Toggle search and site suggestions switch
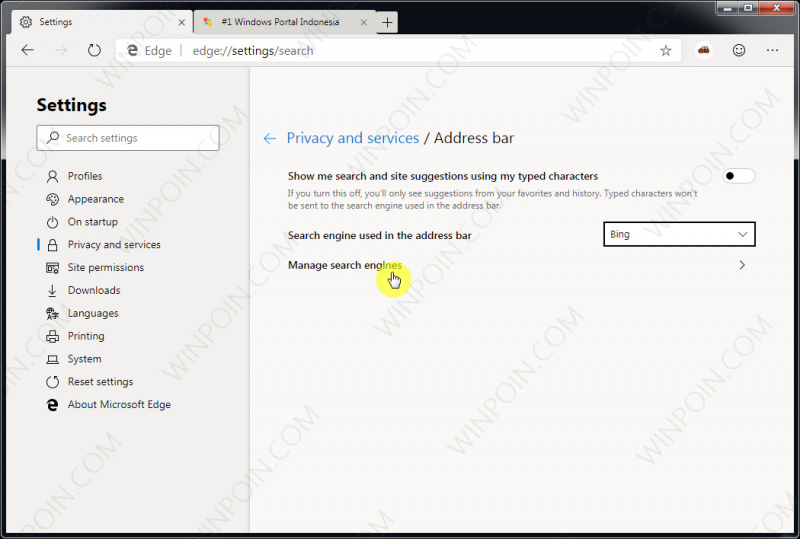This screenshot has width=800, height=539. [x=739, y=176]
